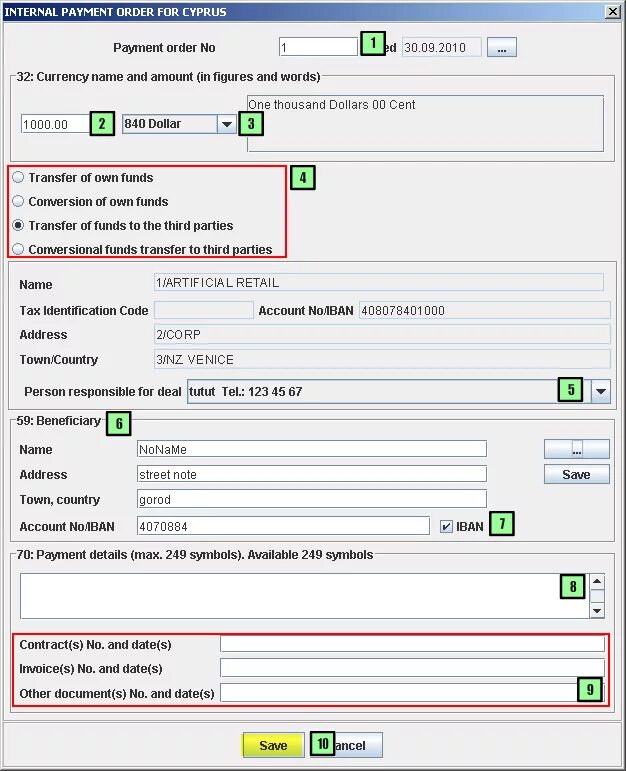Click Other document(s) No. and date(s) field
The width and height of the screenshot is (626, 771).
click(412, 693)
